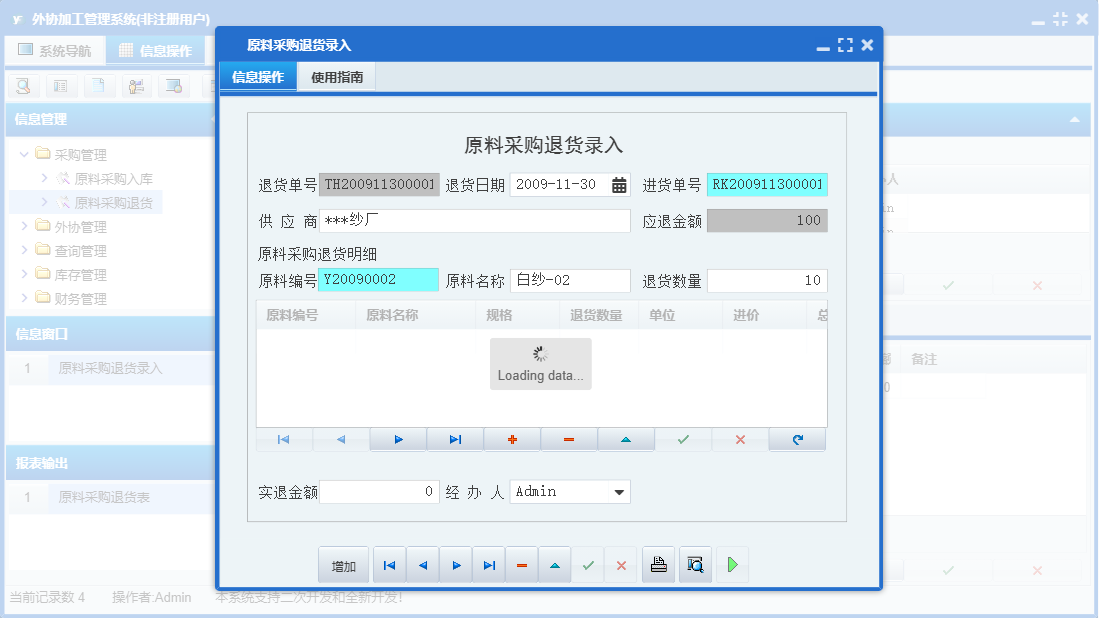The image size is (1099, 618).
Task: Open print preview with the magnifier icon
Action: click(x=694, y=564)
